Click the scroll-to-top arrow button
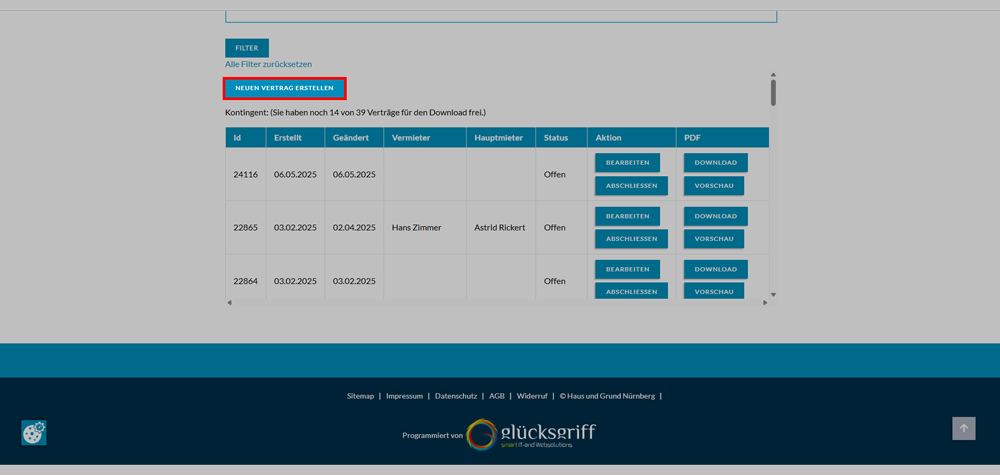 [x=963, y=428]
